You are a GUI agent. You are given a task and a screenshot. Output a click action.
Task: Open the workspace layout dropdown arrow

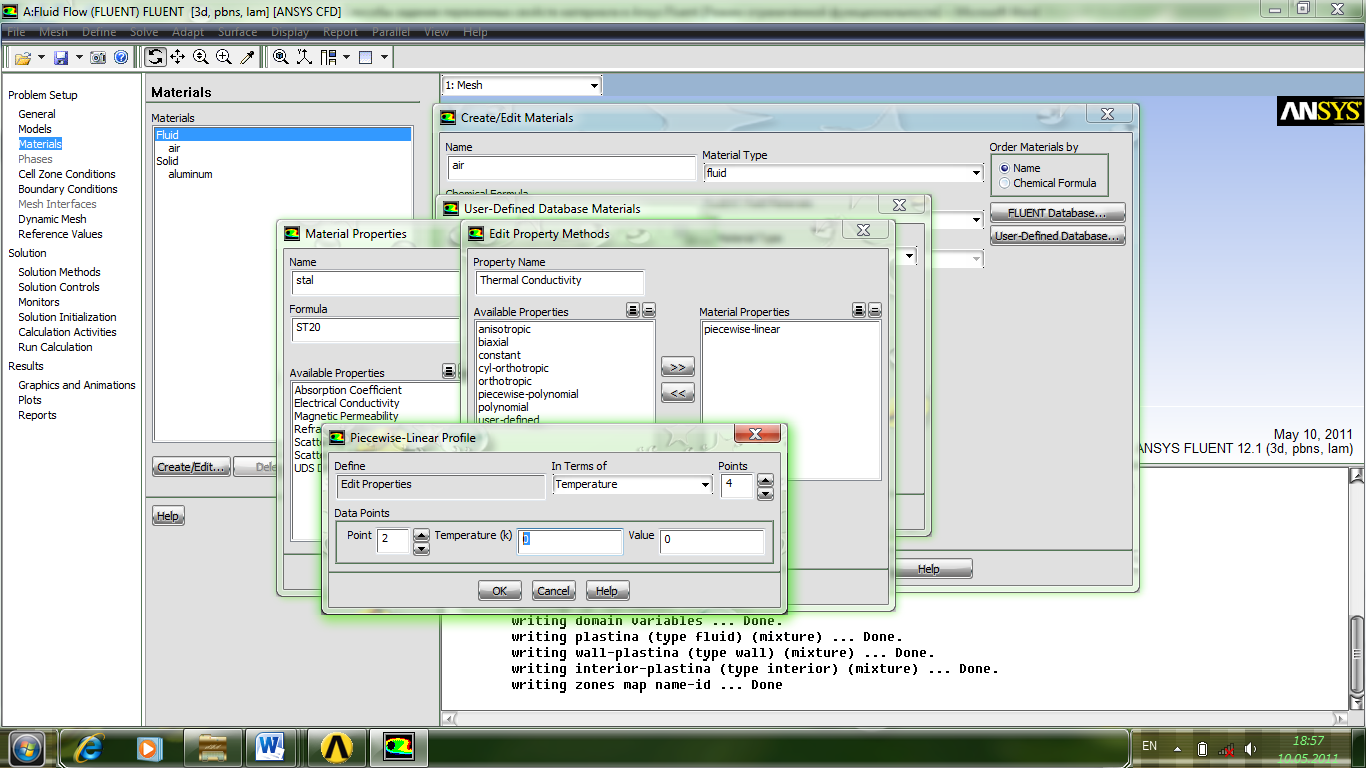347,58
